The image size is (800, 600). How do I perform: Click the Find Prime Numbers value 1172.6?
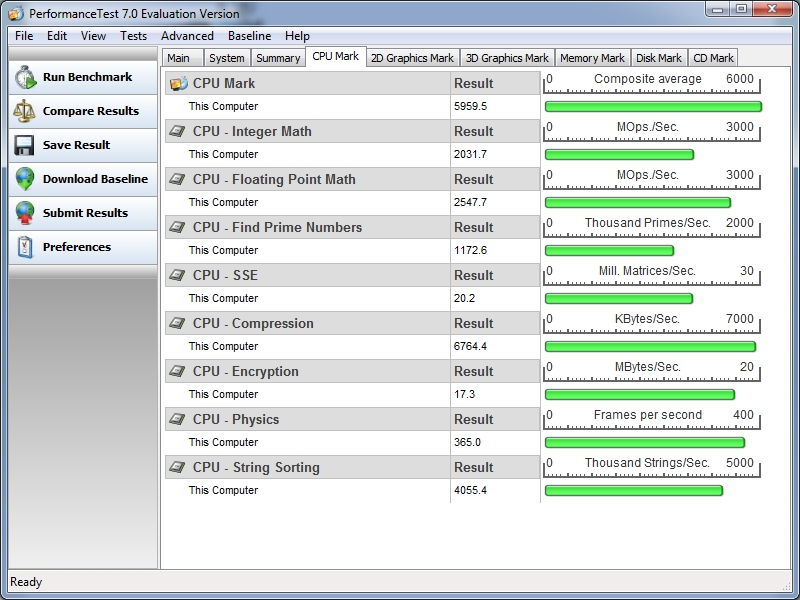click(470, 250)
